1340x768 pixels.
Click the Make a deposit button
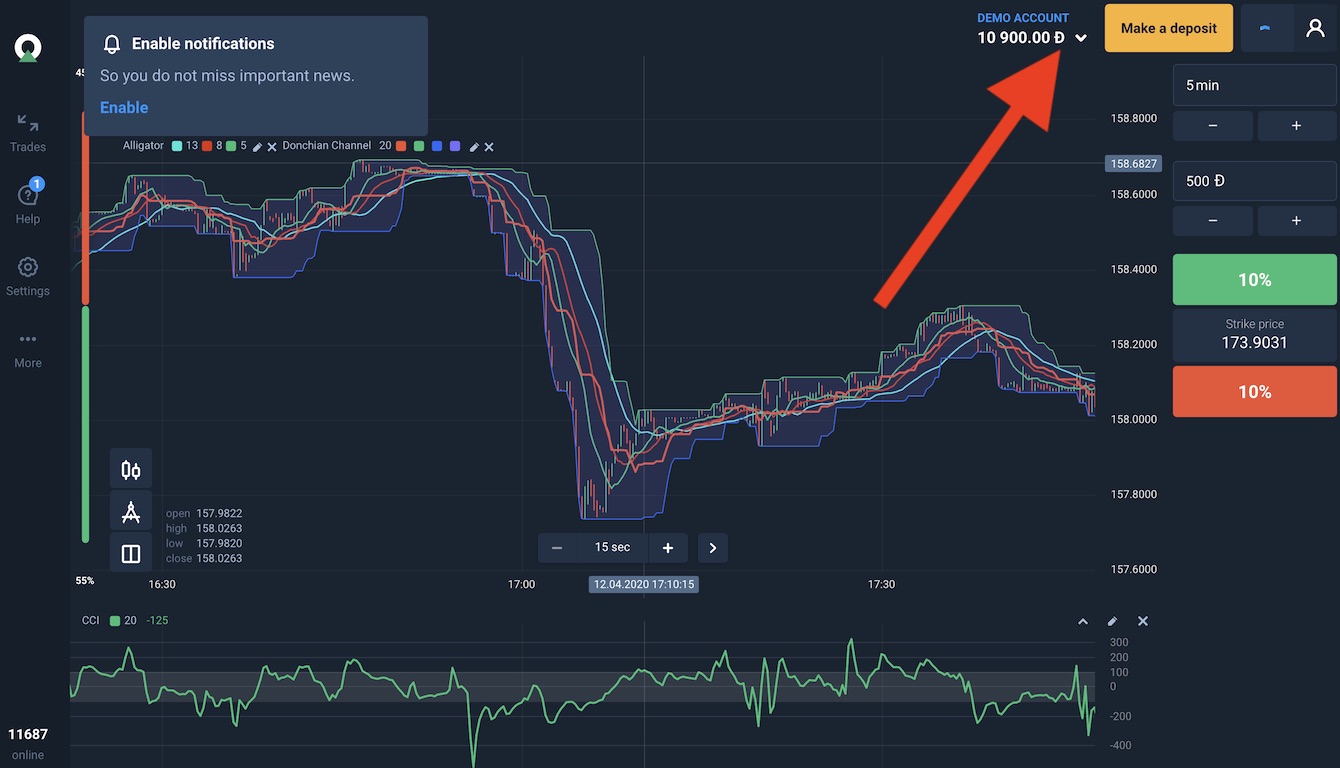coord(1168,28)
